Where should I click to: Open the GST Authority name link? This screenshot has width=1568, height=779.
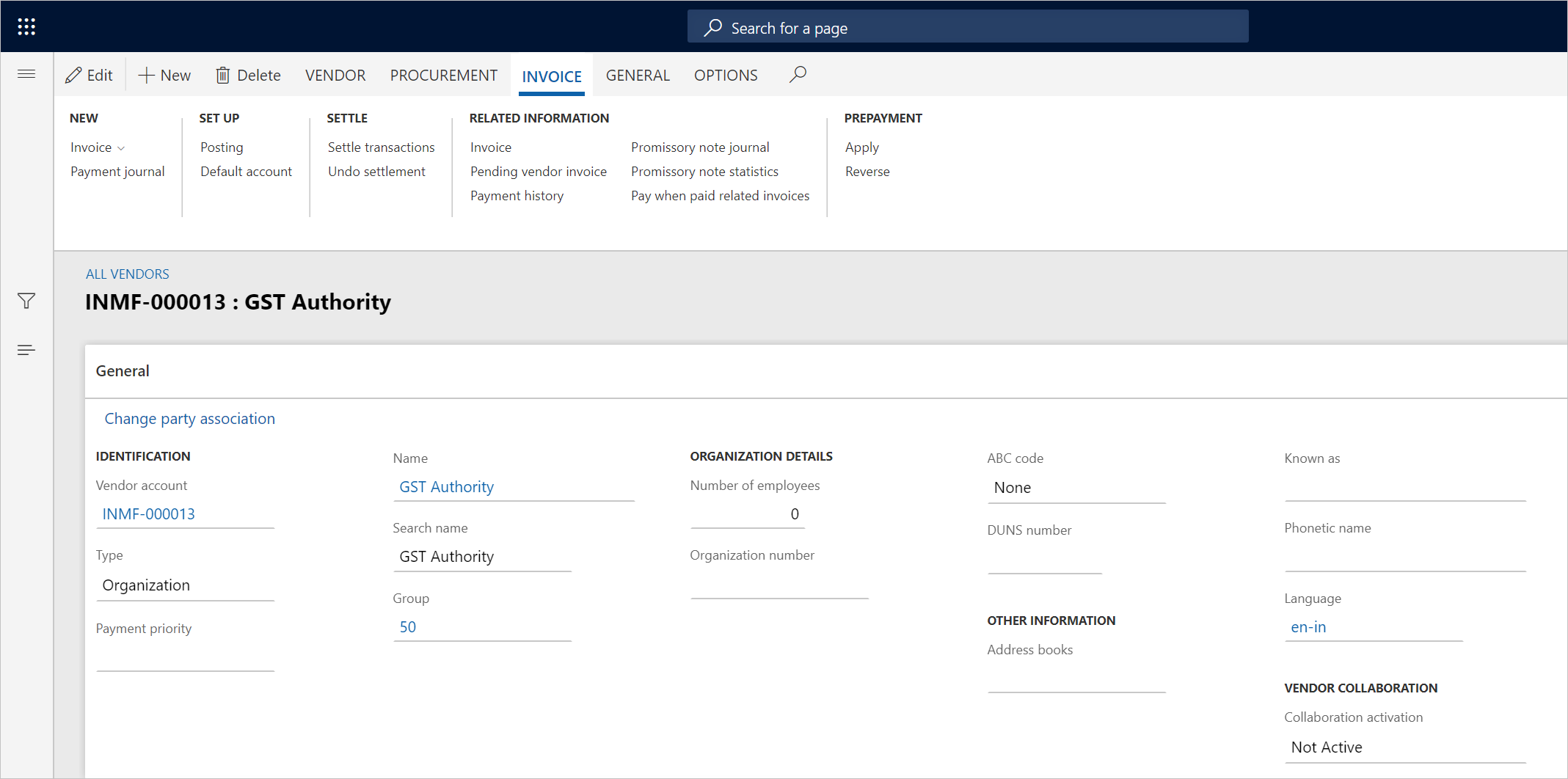[446, 487]
